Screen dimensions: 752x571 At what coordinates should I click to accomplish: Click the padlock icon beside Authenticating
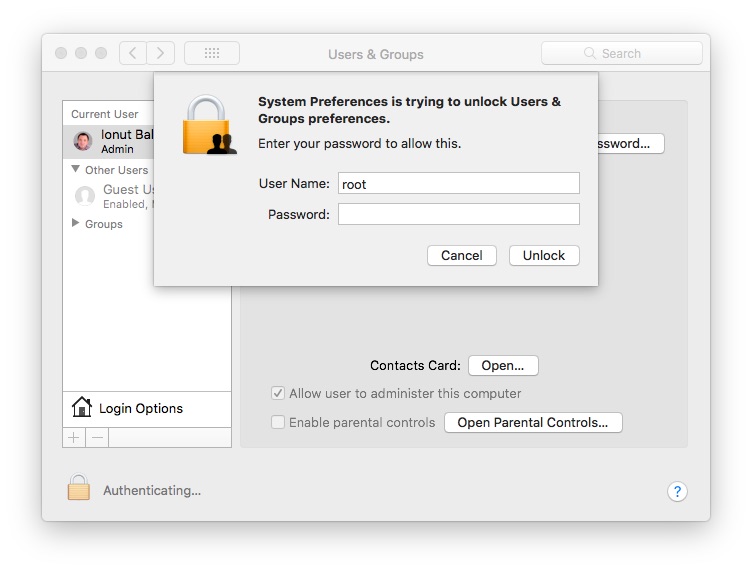click(x=79, y=487)
